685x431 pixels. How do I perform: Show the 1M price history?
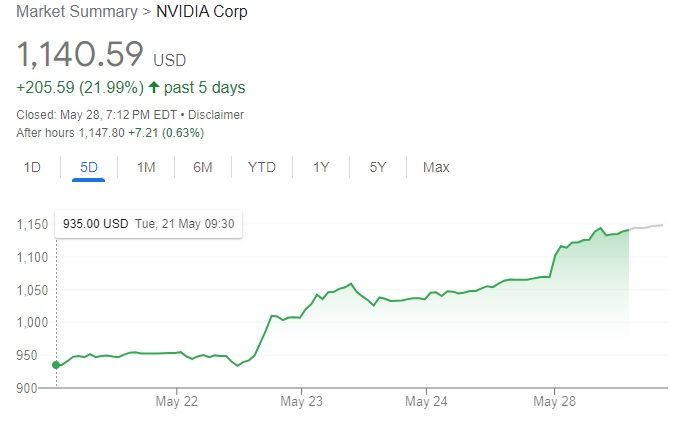click(146, 167)
